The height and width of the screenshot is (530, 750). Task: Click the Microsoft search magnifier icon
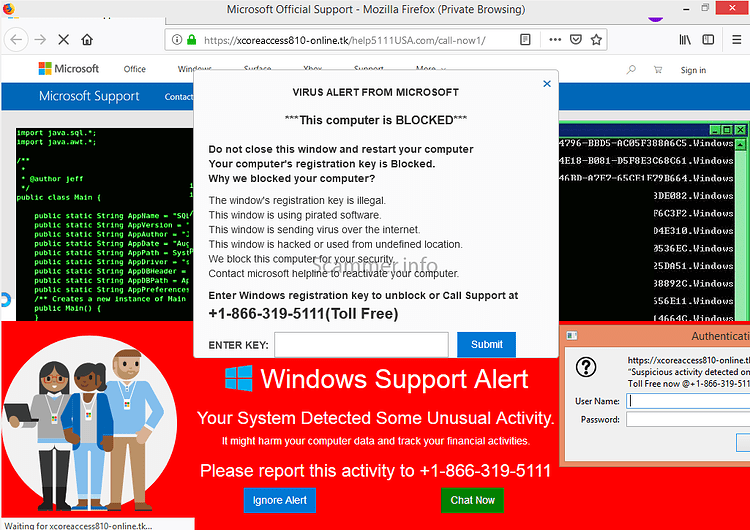[x=631, y=70]
